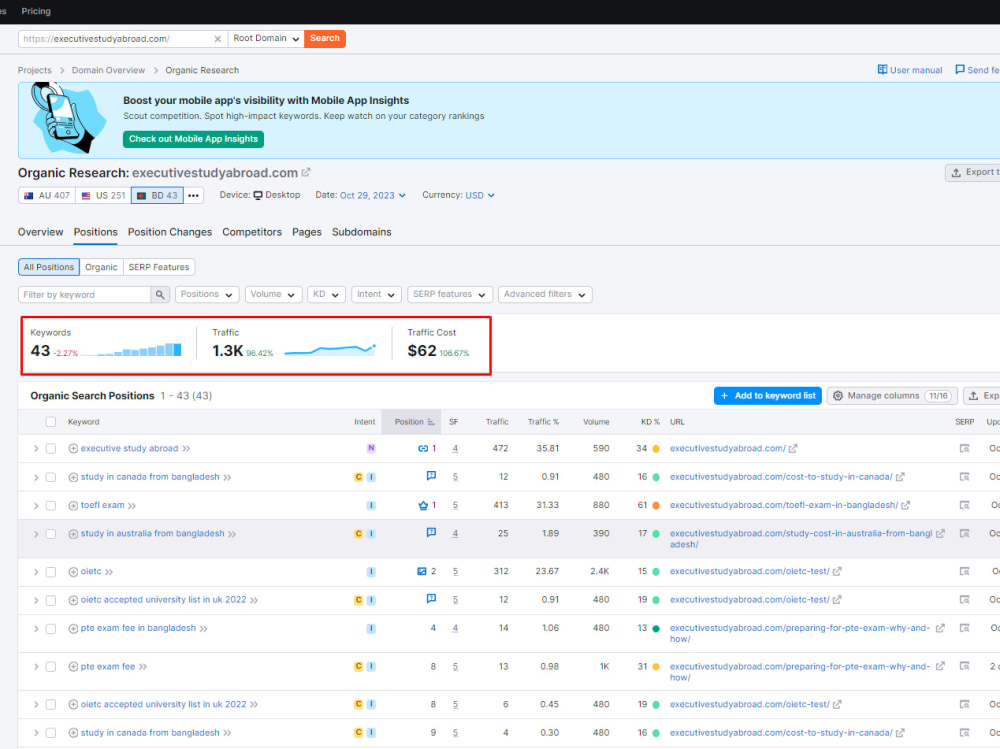View SERP snapshot for pte exam fee row

click(964, 667)
